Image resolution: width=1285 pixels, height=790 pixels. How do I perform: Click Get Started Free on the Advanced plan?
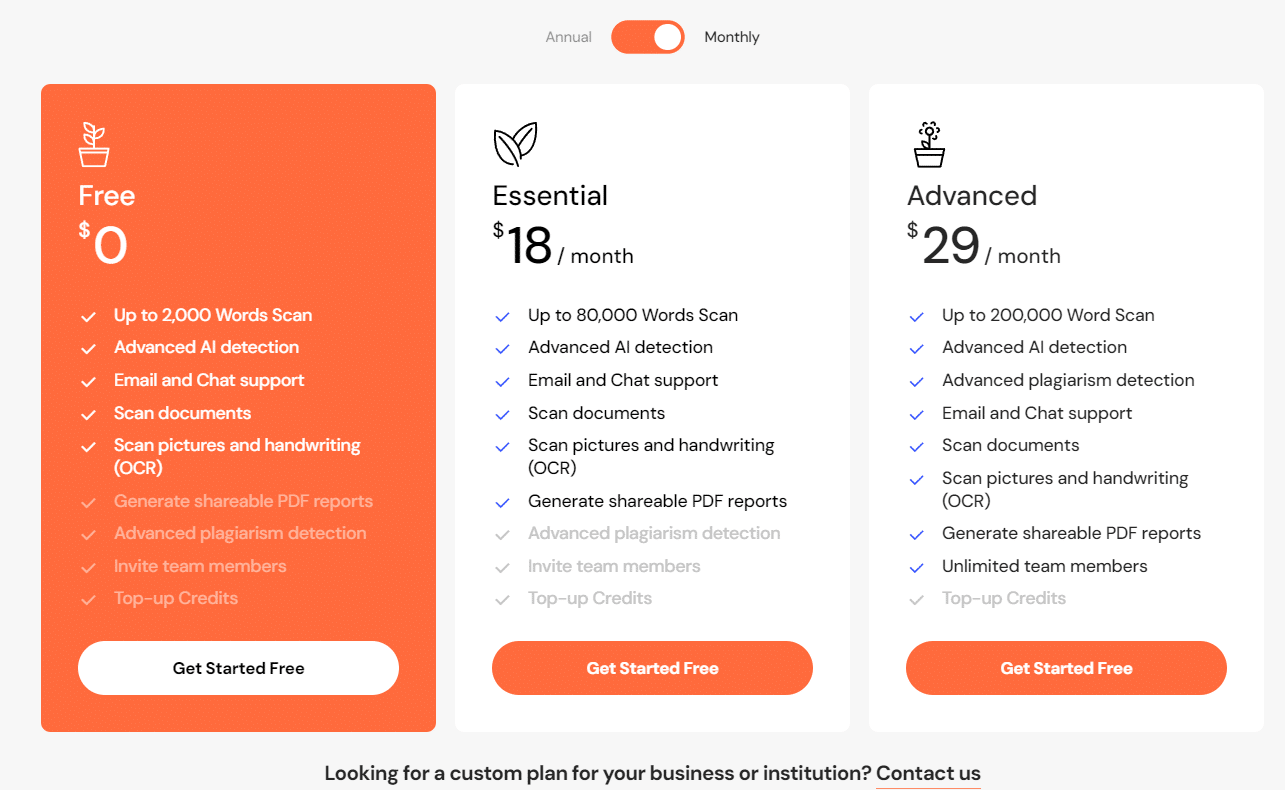(x=1066, y=668)
